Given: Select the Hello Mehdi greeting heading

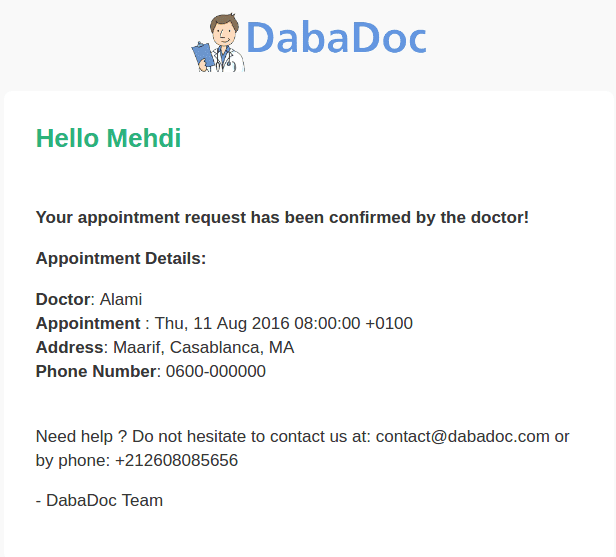Looking at the screenshot, I should (108, 138).
